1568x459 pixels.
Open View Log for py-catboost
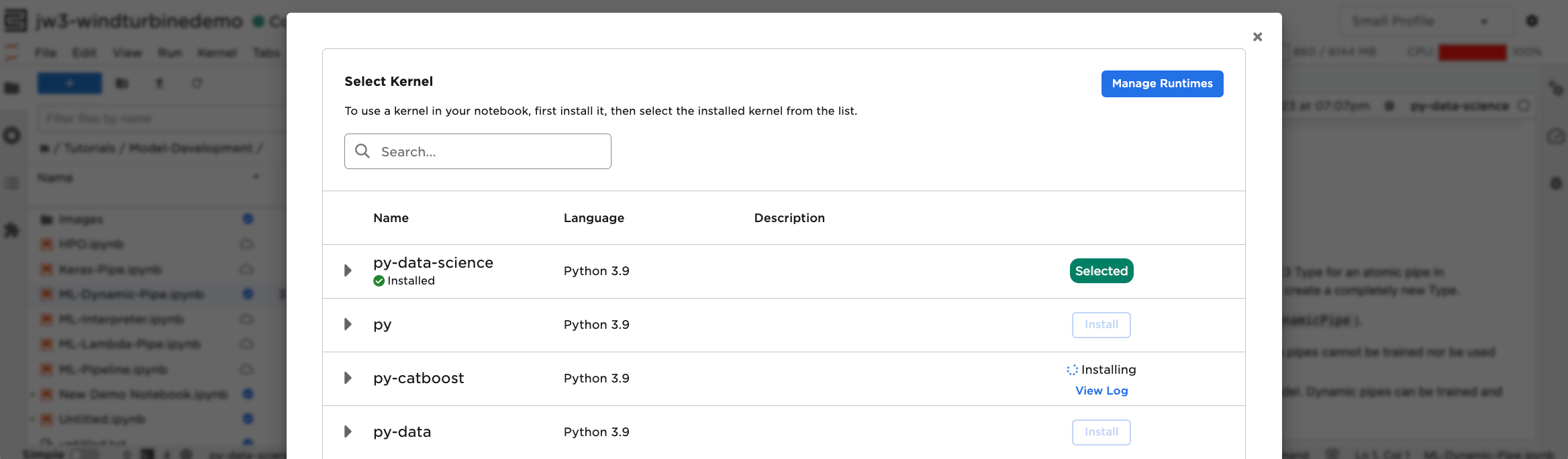(1101, 391)
